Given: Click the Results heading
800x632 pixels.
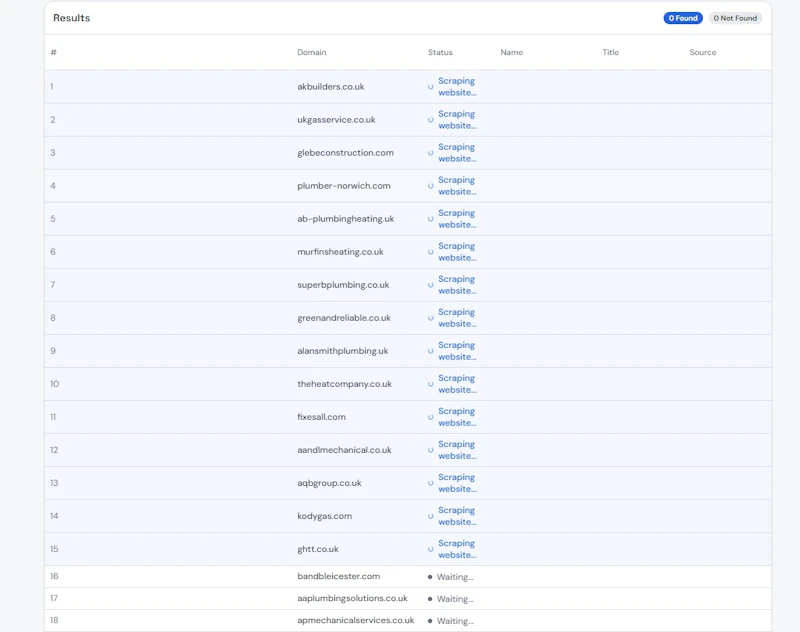Looking at the screenshot, I should [71, 18].
